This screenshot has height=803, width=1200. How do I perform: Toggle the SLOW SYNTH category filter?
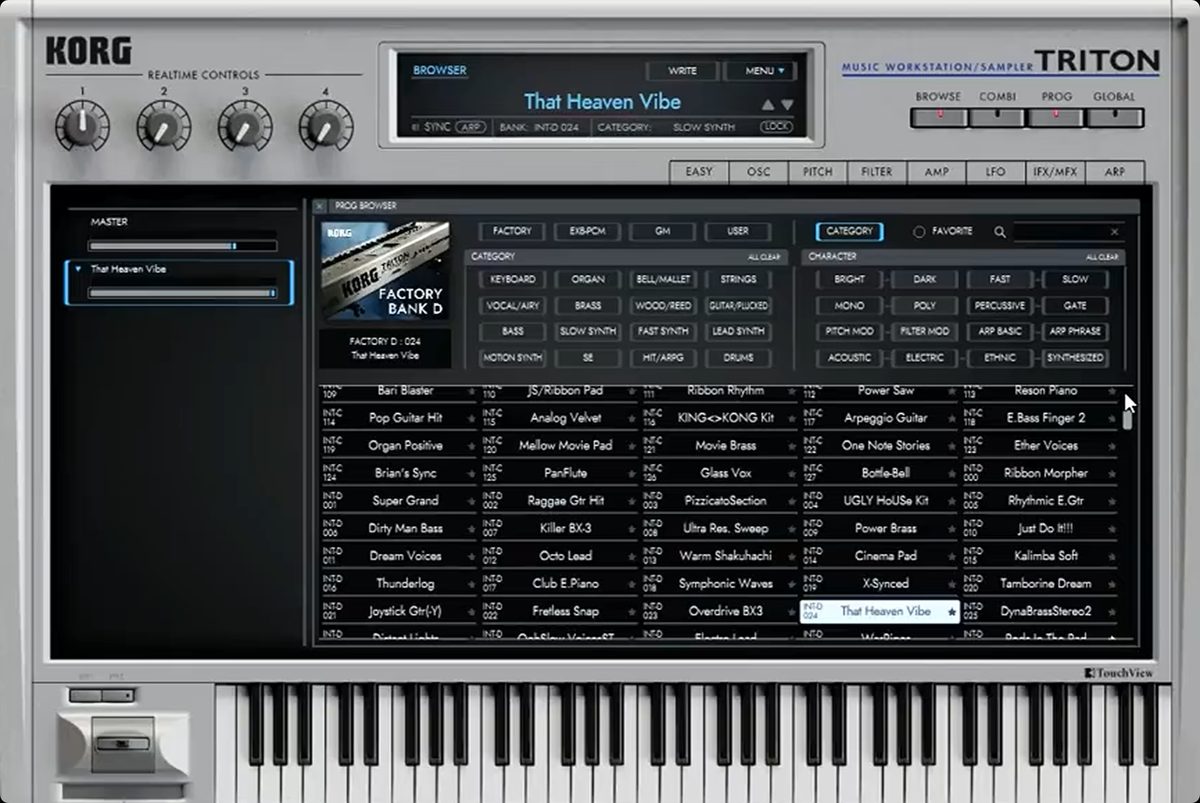[588, 332]
